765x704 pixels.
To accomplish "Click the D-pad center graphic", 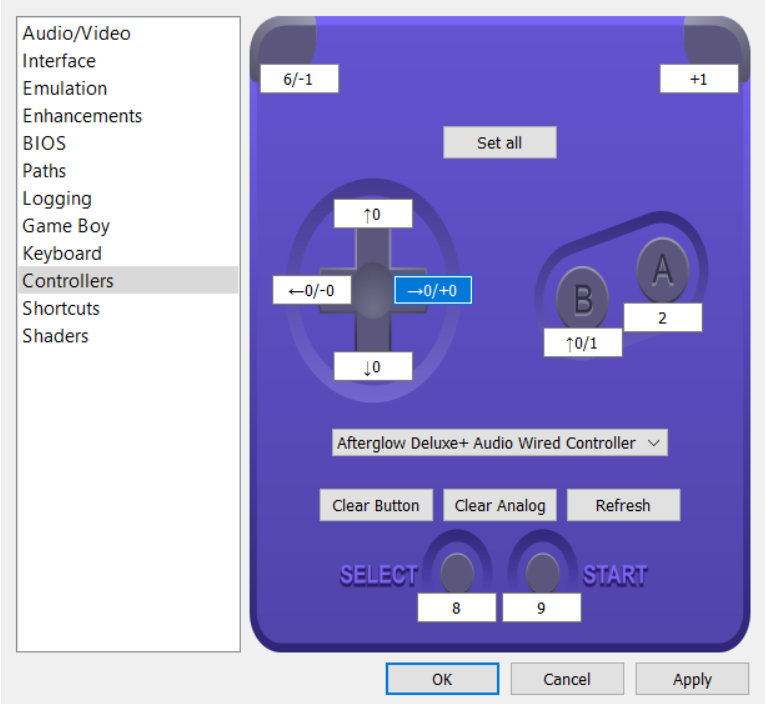I will pos(372,291).
